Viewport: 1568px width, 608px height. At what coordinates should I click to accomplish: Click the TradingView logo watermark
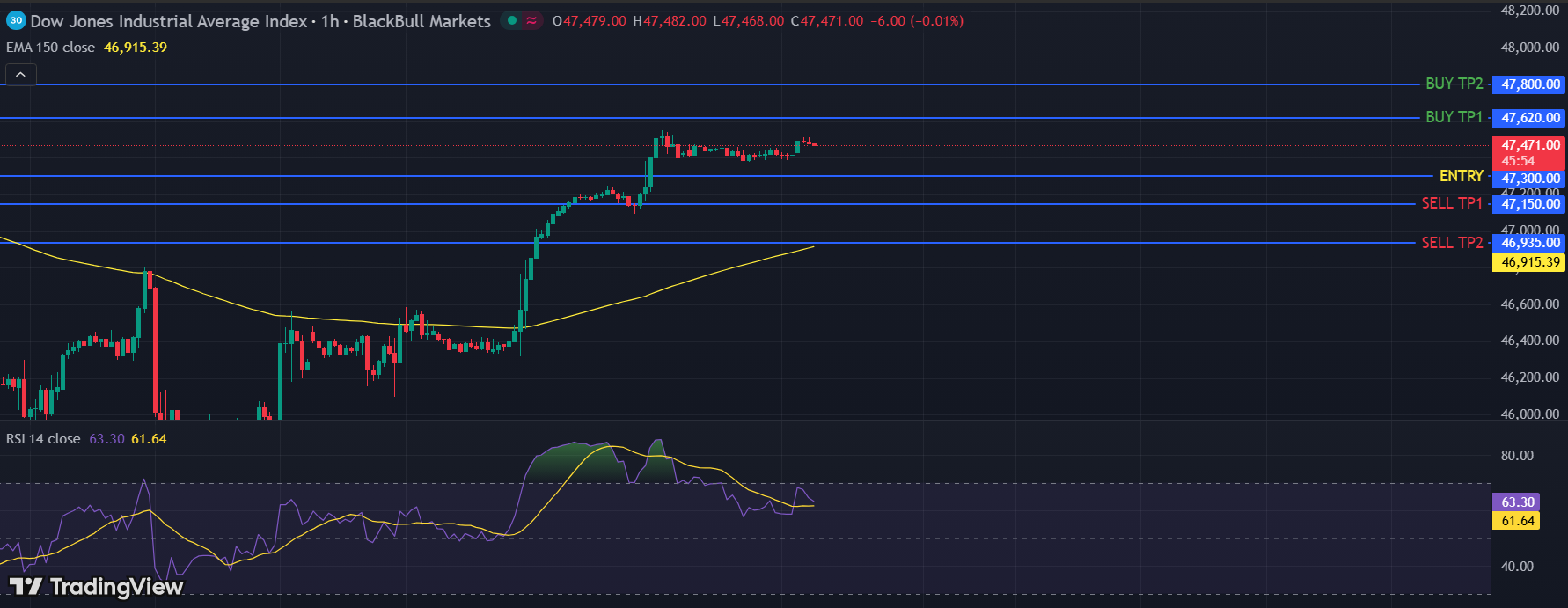97,586
